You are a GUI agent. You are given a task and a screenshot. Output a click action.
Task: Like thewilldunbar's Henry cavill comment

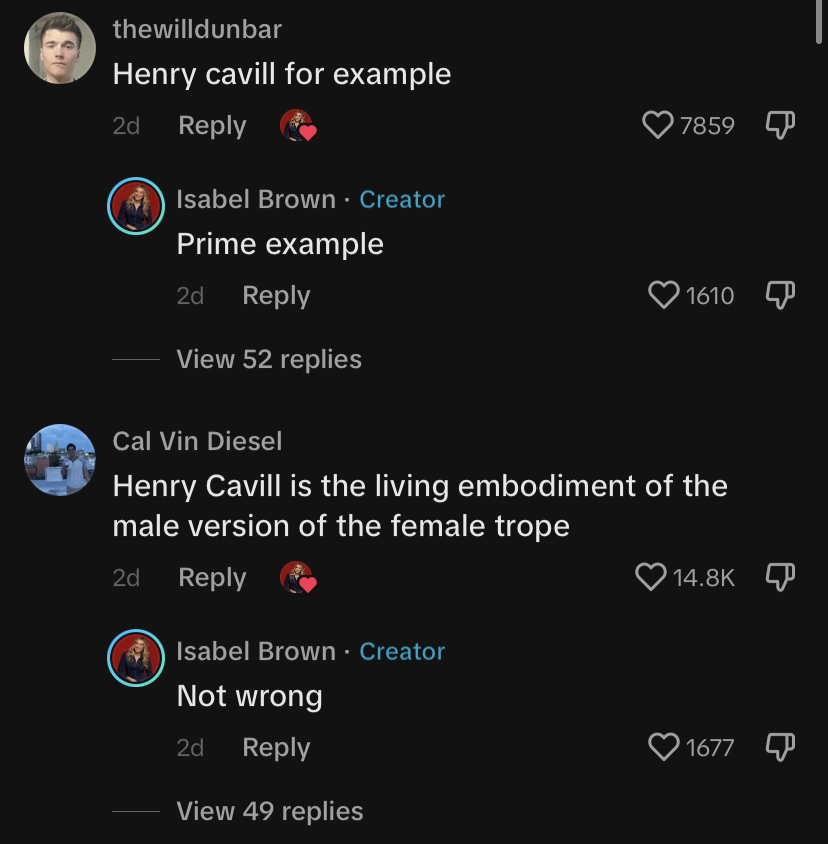pyautogui.click(x=657, y=125)
